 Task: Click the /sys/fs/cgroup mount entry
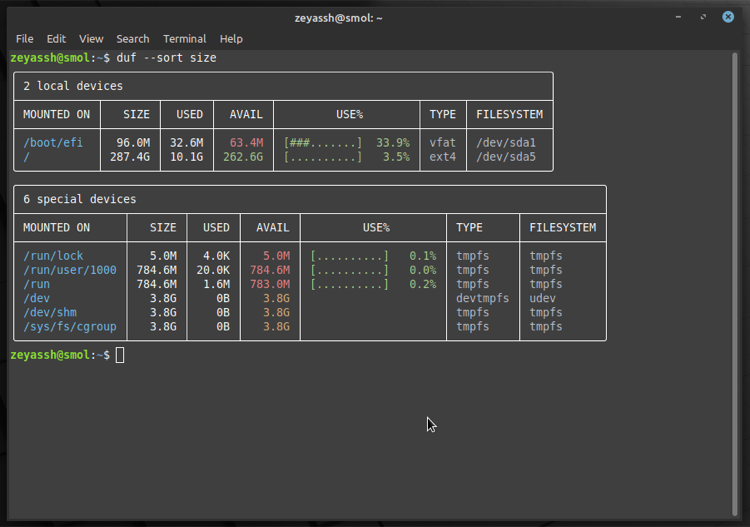[x=70, y=327]
